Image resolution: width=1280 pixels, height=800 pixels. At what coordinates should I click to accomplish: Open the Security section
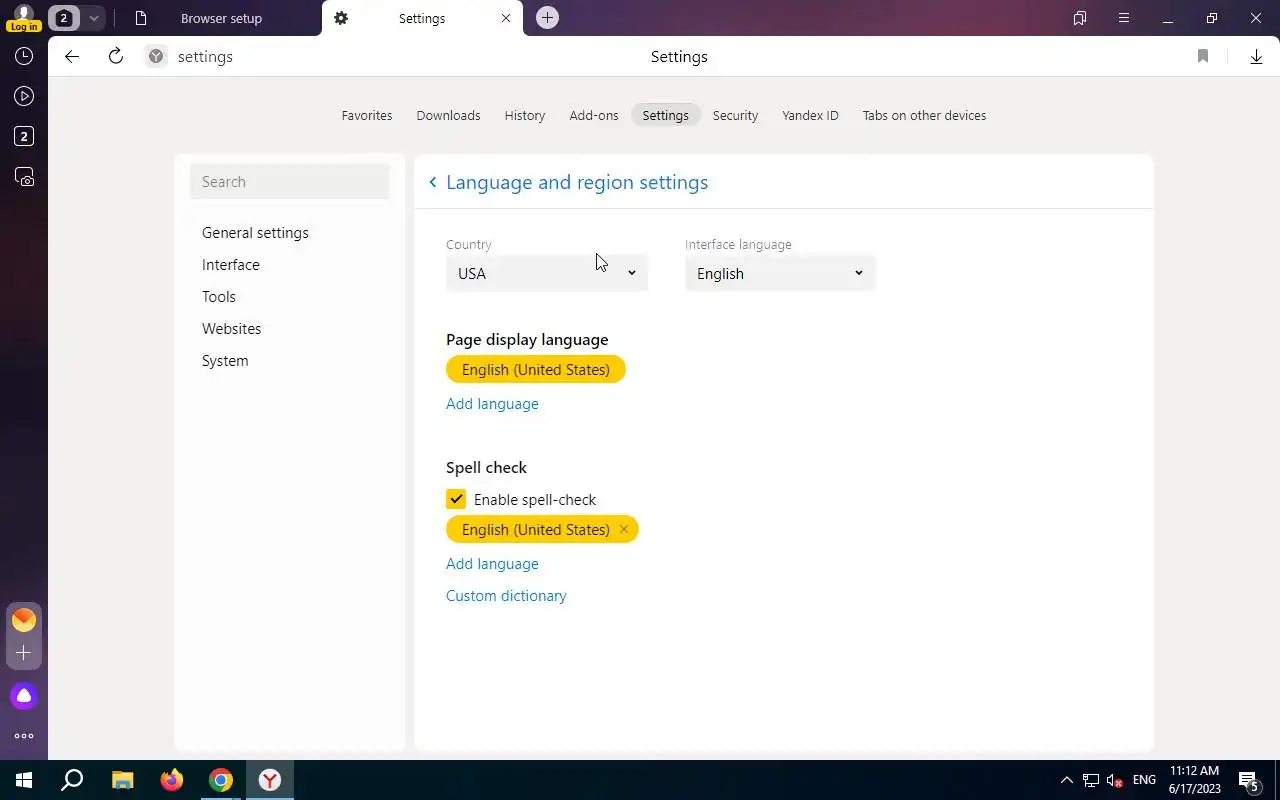pos(735,116)
